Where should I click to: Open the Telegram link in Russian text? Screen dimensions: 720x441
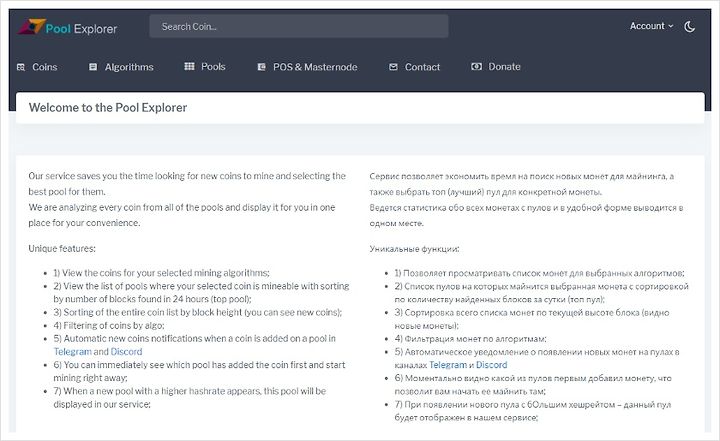point(448,365)
